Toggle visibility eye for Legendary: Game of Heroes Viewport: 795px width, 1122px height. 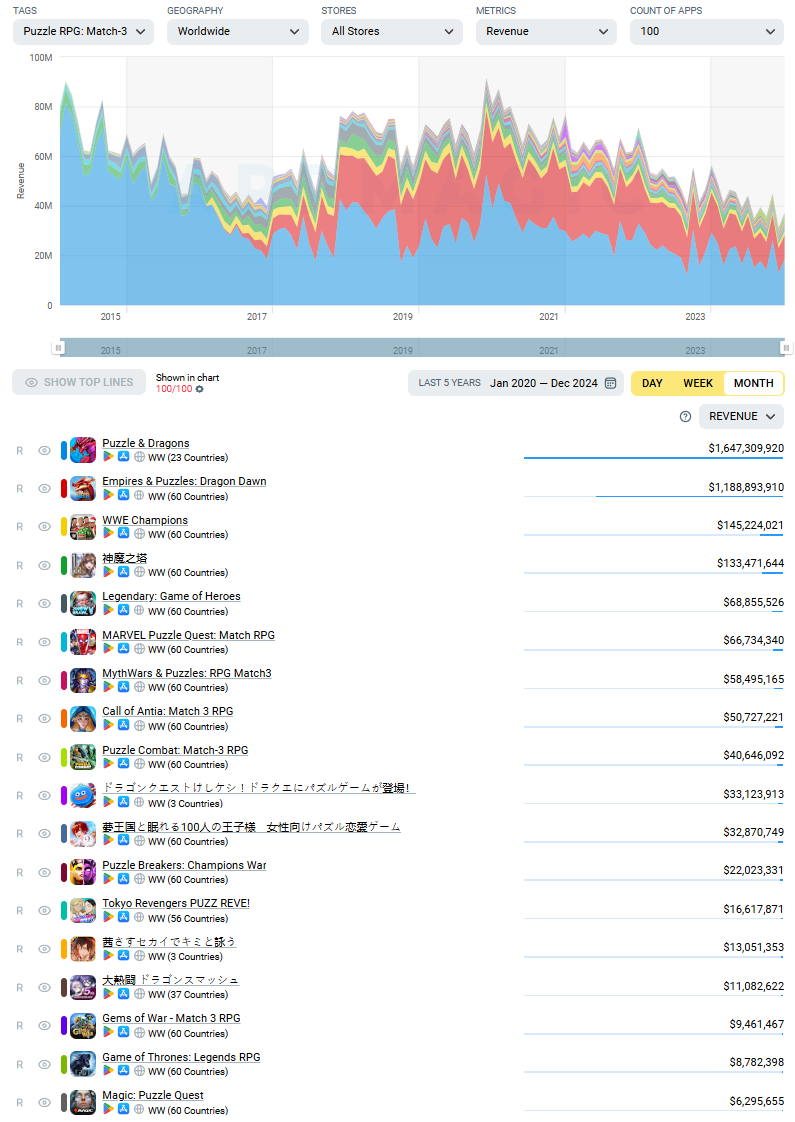(x=44, y=604)
